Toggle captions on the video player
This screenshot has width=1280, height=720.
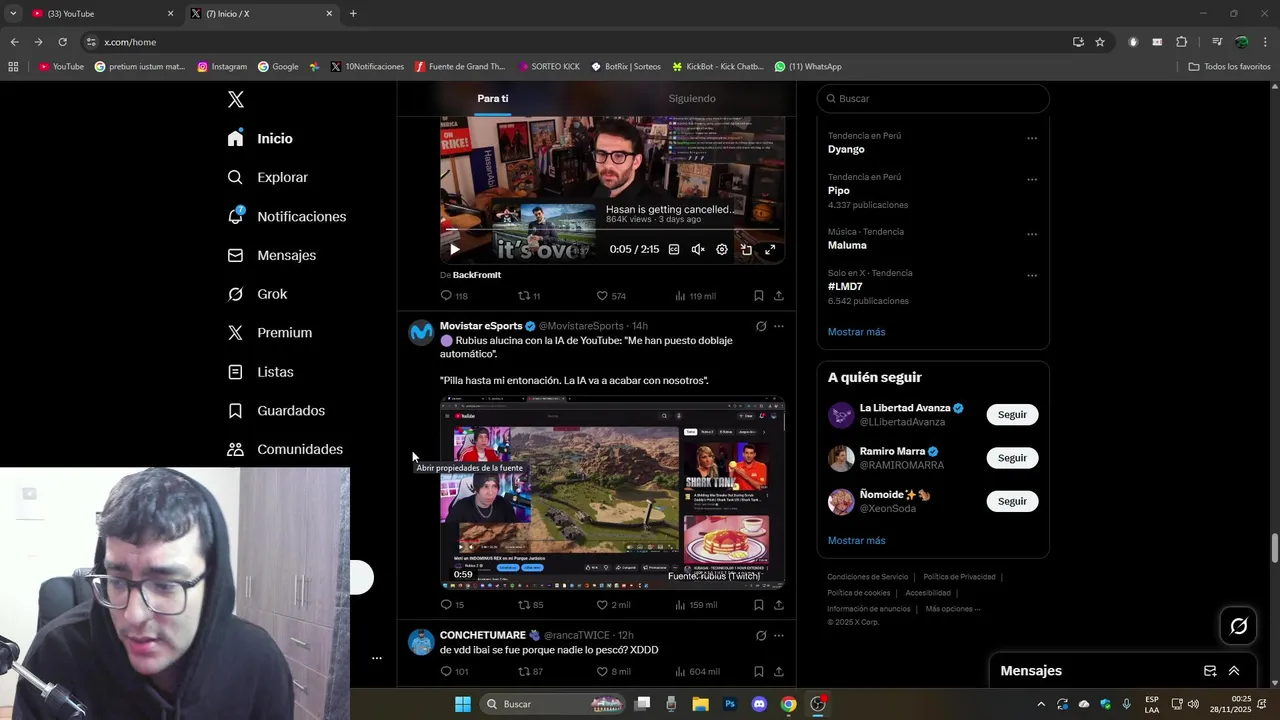(674, 249)
